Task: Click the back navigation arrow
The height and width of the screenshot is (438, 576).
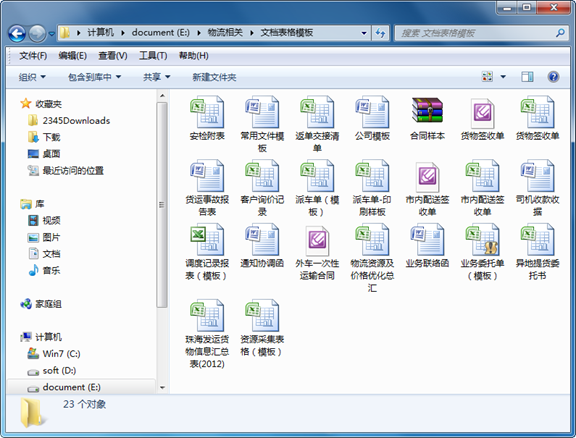Action: 17,34
